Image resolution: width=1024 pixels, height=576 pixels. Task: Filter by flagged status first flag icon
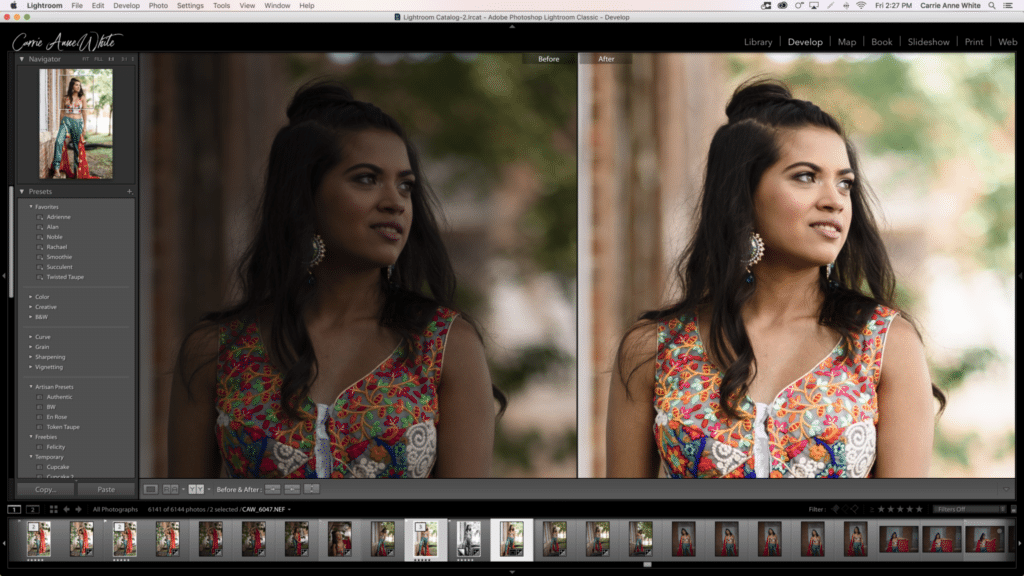coord(835,509)
